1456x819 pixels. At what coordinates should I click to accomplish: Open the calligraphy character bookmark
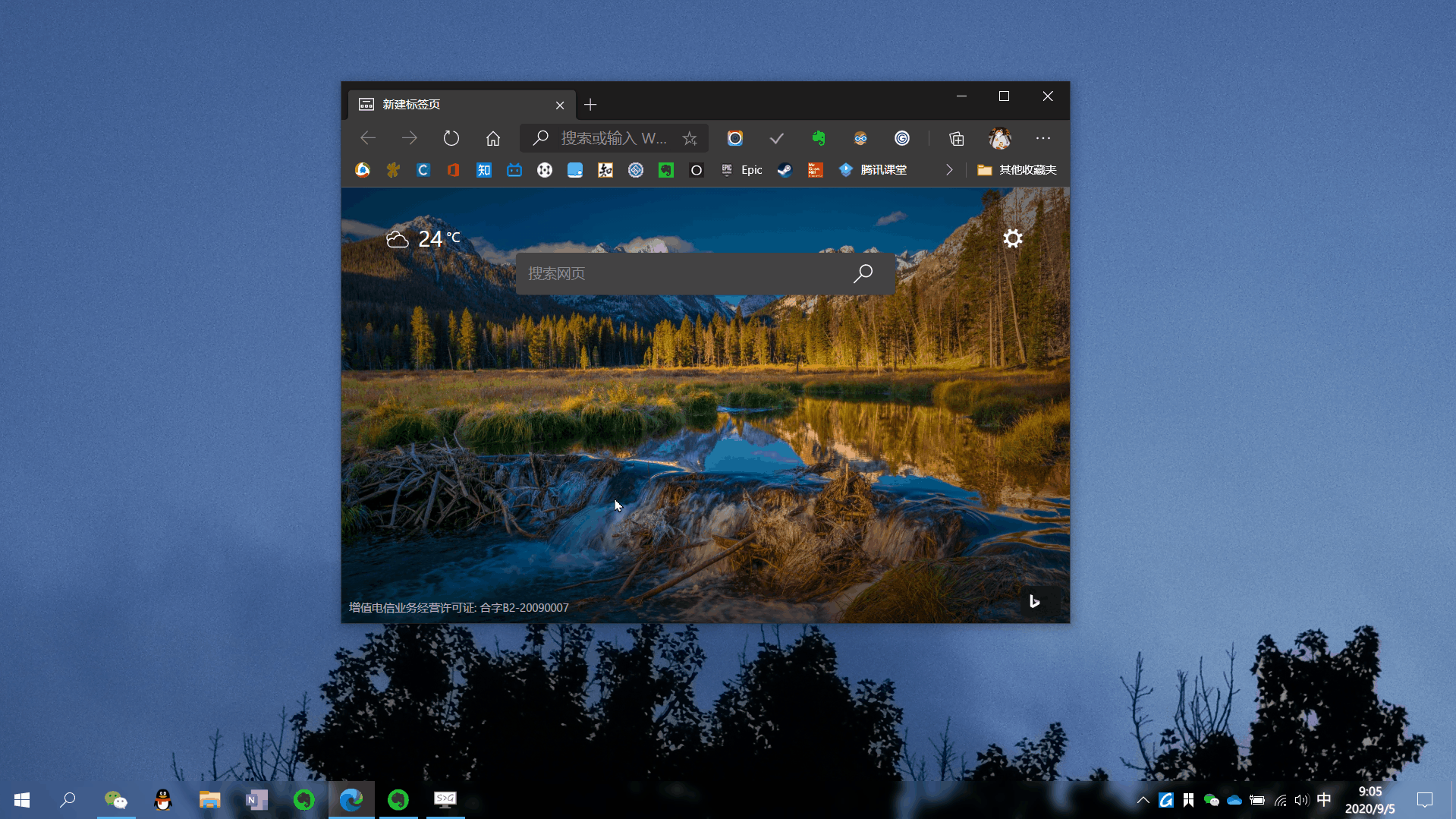tap(605, 170)
